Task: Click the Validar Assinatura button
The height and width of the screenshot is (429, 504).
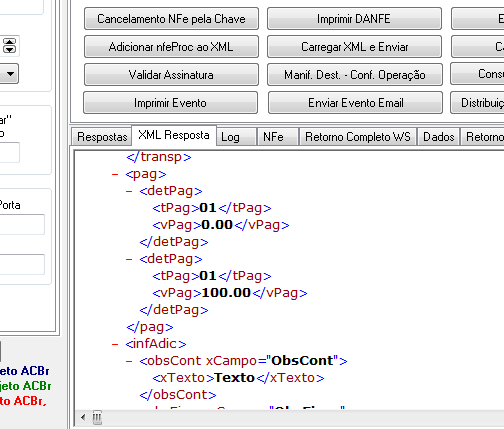Action: tap(171, 75)
